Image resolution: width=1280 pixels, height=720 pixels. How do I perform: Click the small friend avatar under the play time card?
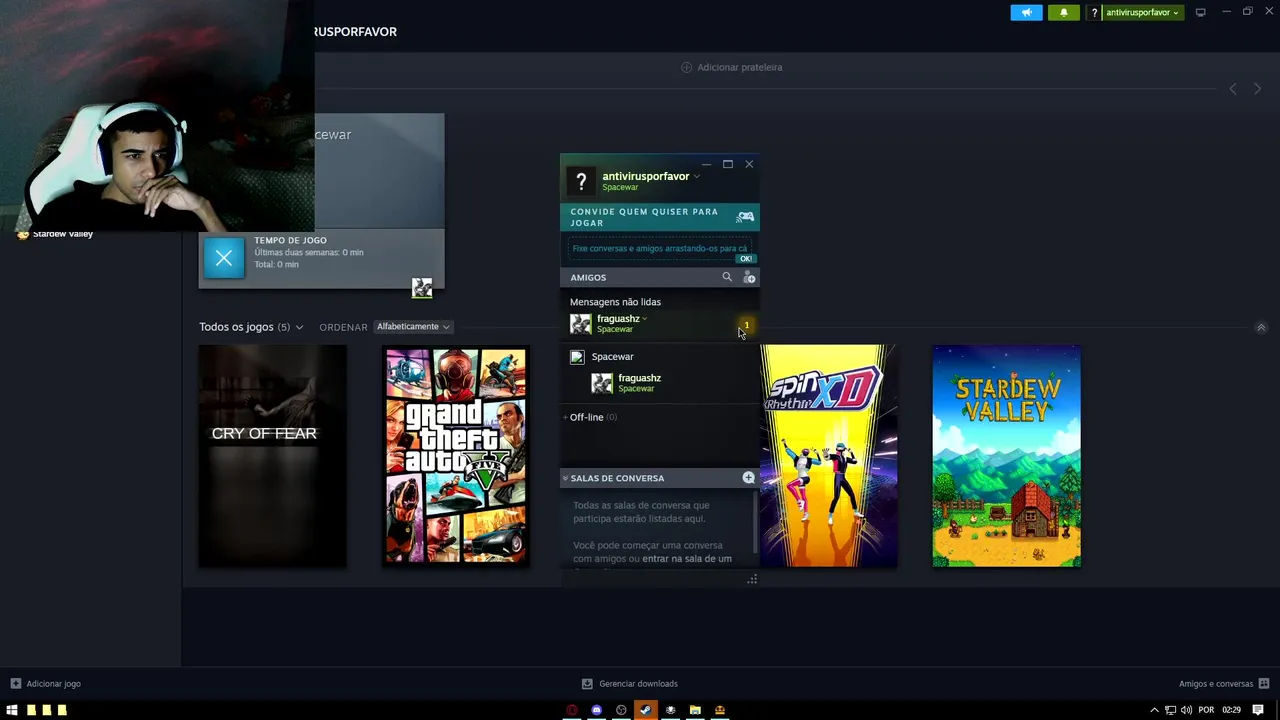click(x=422, y=289)
